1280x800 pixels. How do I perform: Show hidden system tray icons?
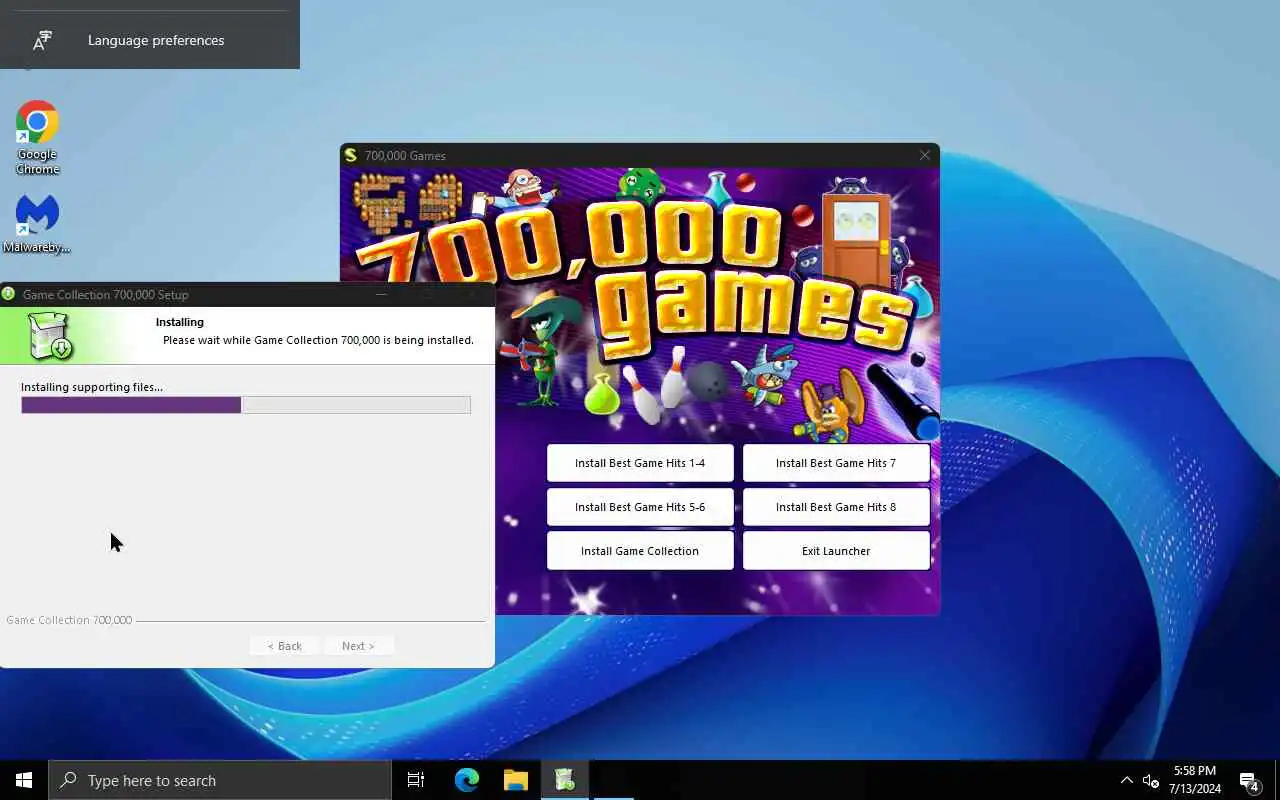1126,780
